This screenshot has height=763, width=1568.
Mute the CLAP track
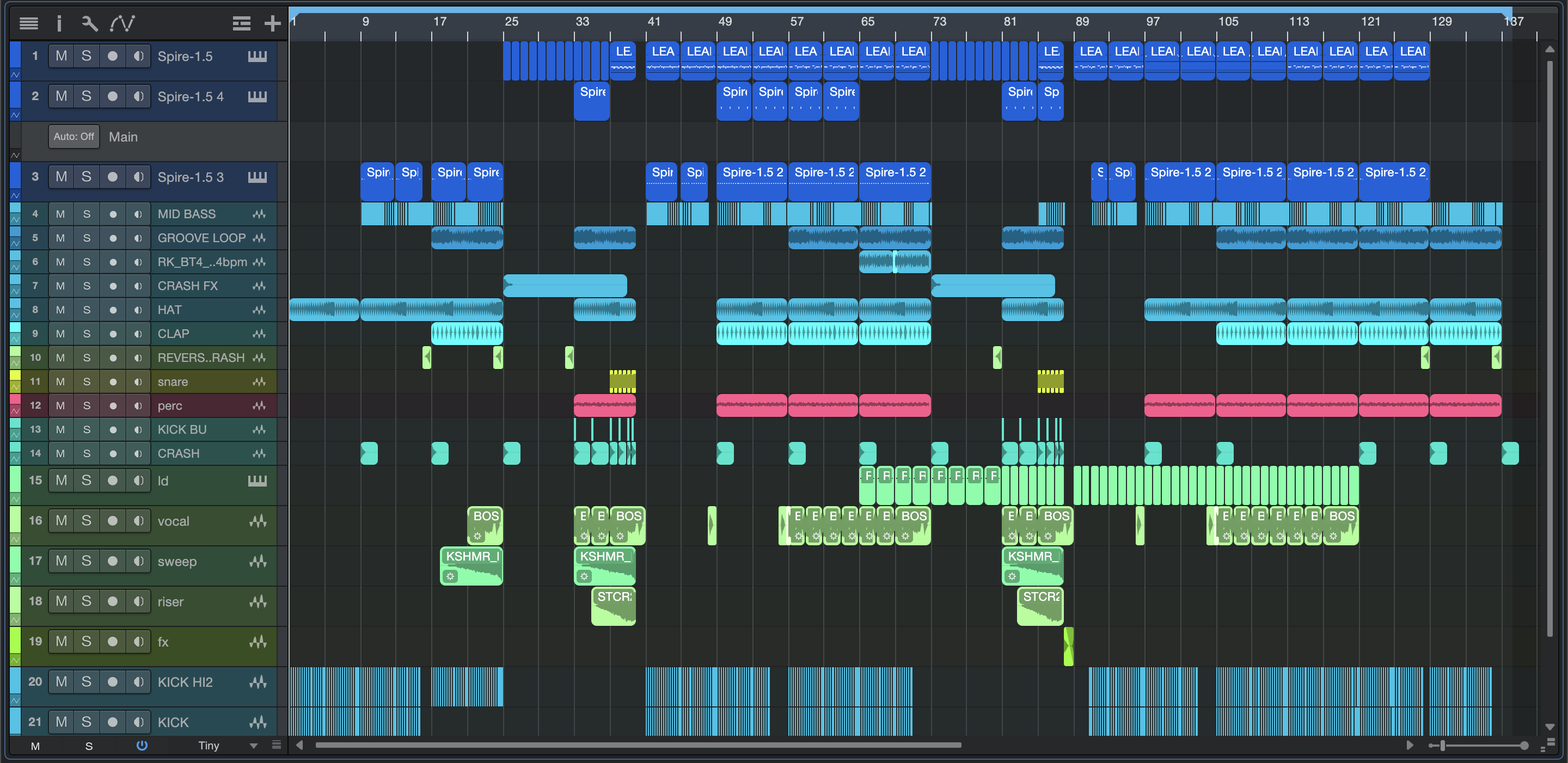click(x=60, y=334)
